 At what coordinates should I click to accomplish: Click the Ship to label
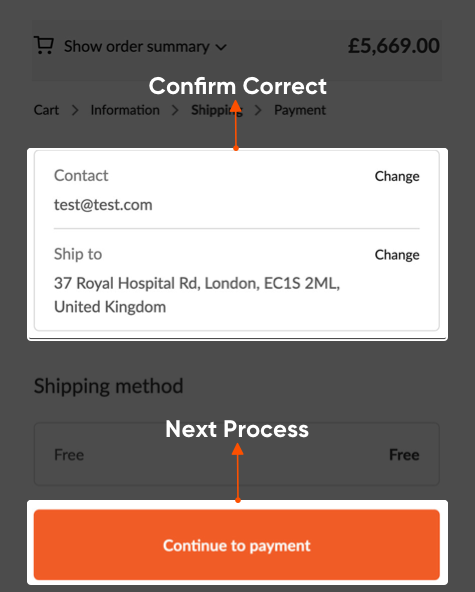(x=78, y=254)
